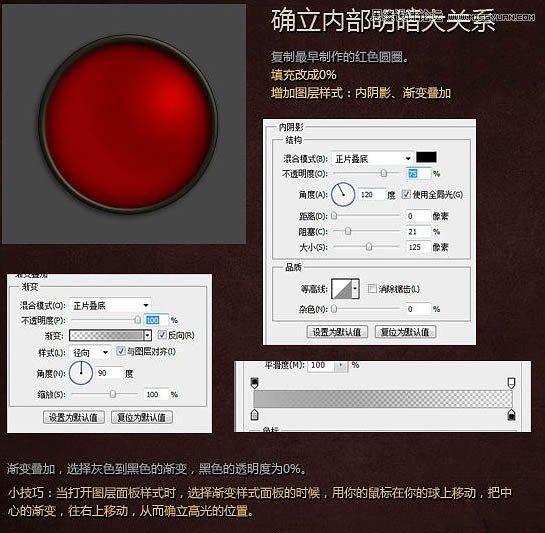Click the 大小 size slider handle
545x533 pixels.
point(369,247)
